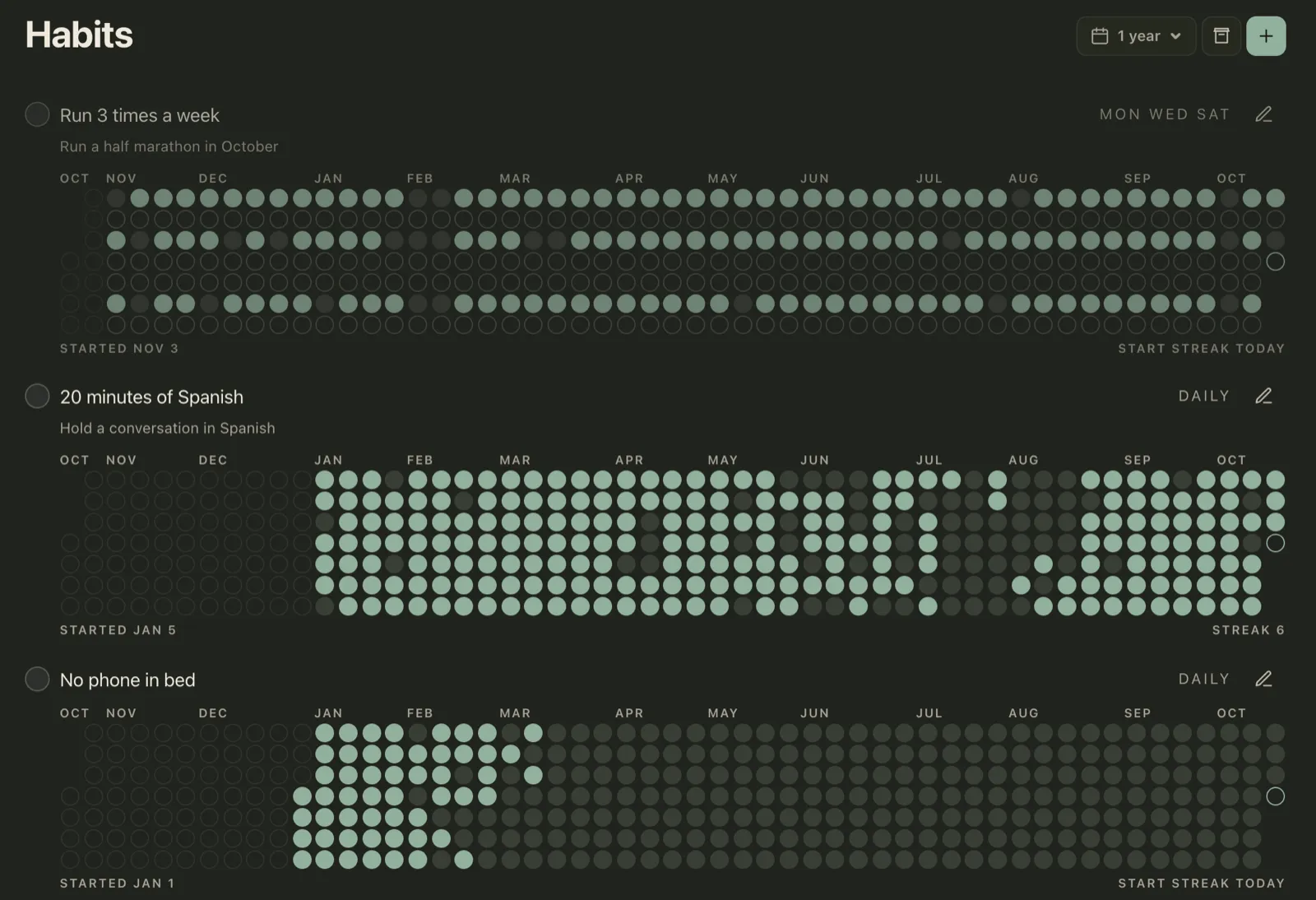Click 'Run a half marathon in October' text
Viewport: 1316px width, 900px height.
point(169,146)
